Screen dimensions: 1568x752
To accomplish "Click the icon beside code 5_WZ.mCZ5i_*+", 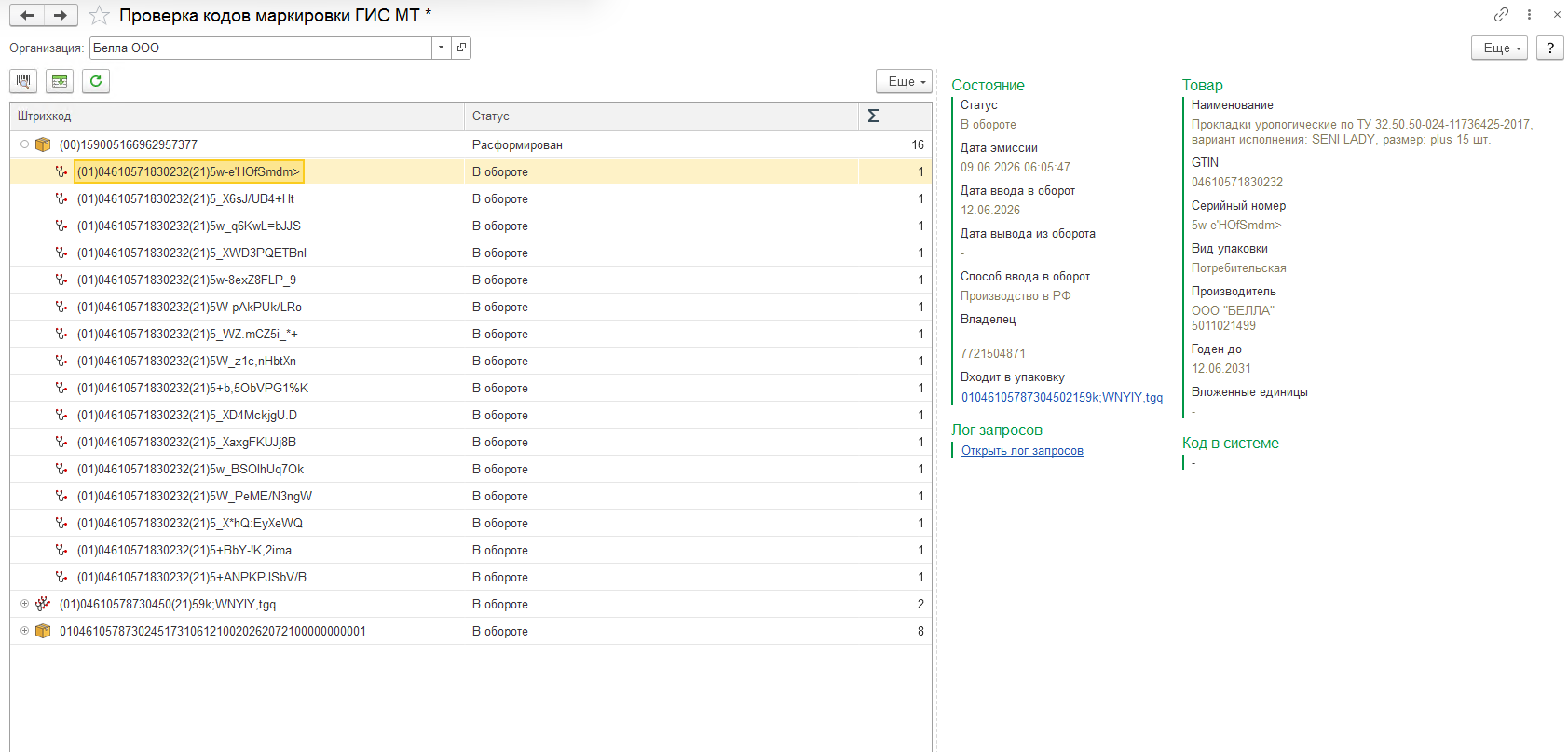I will tap(61, 334).
